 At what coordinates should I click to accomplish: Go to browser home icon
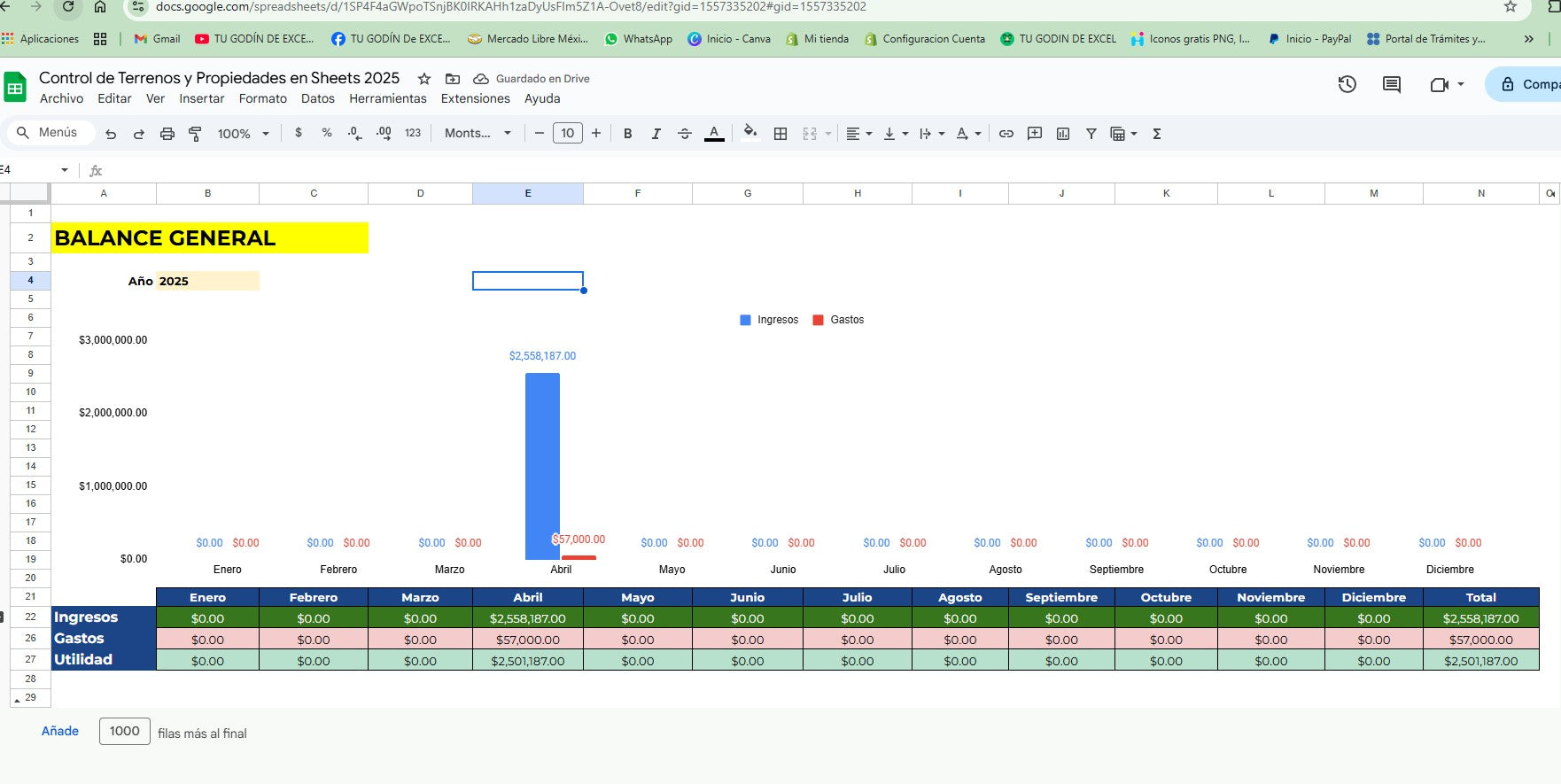[x=100, y=7]
